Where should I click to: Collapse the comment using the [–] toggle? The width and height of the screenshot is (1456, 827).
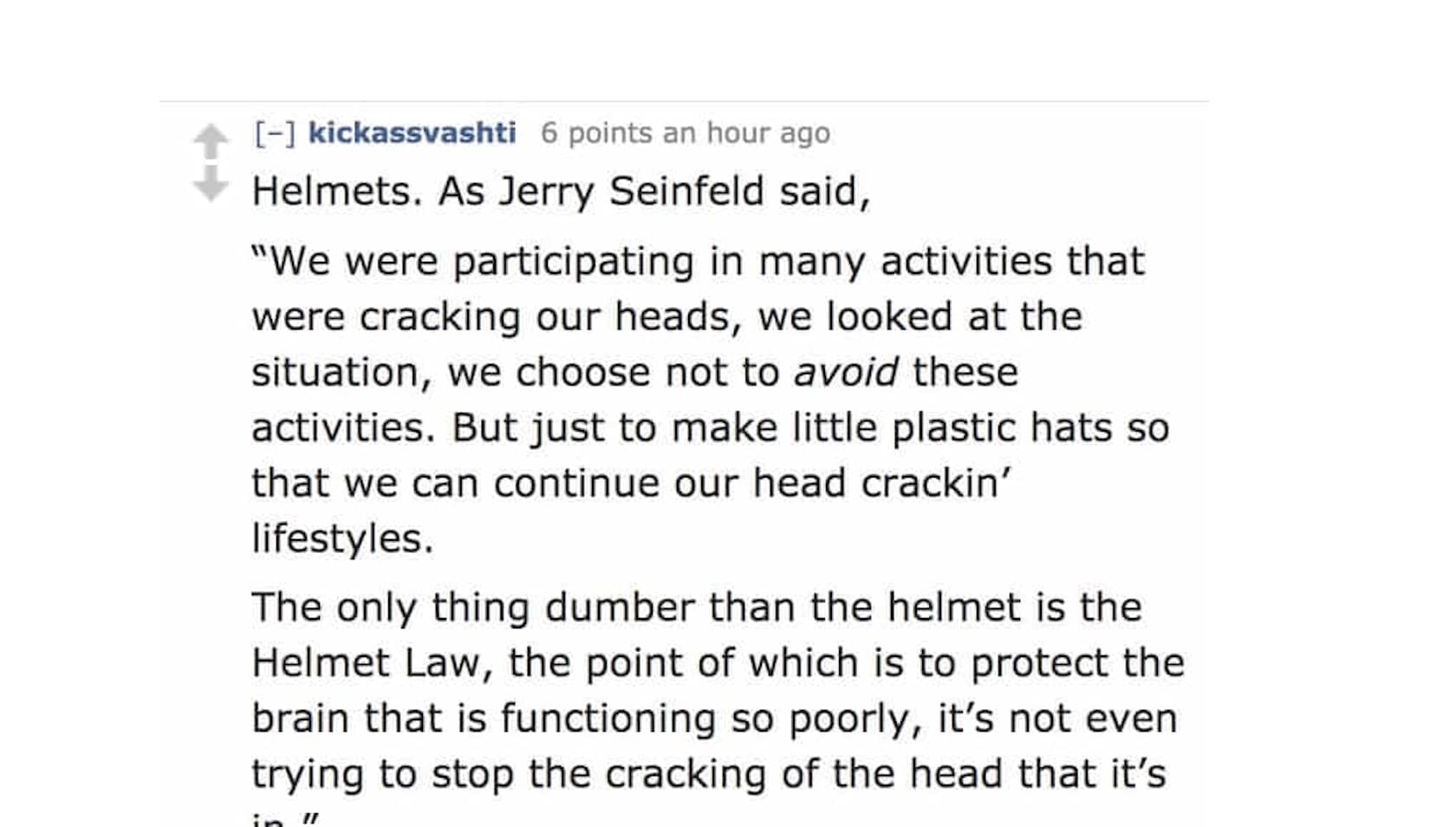tap(275, 133)
